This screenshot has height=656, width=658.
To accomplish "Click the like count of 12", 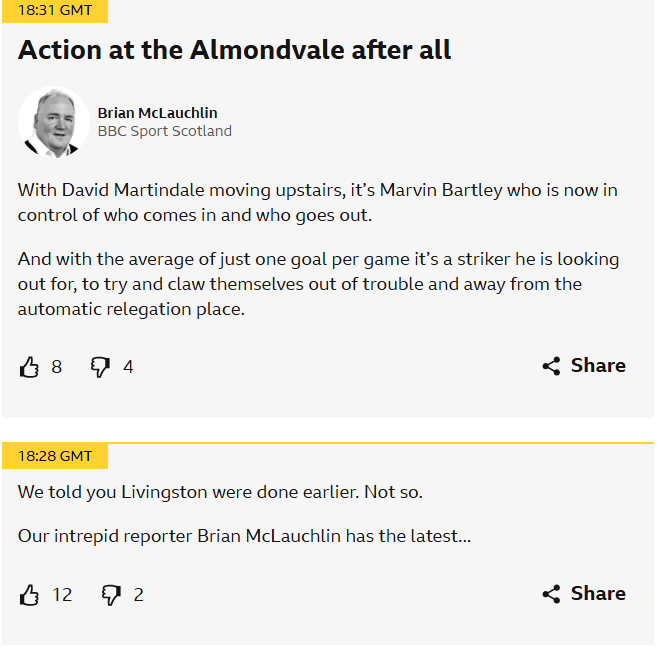I will click(62, 595).
